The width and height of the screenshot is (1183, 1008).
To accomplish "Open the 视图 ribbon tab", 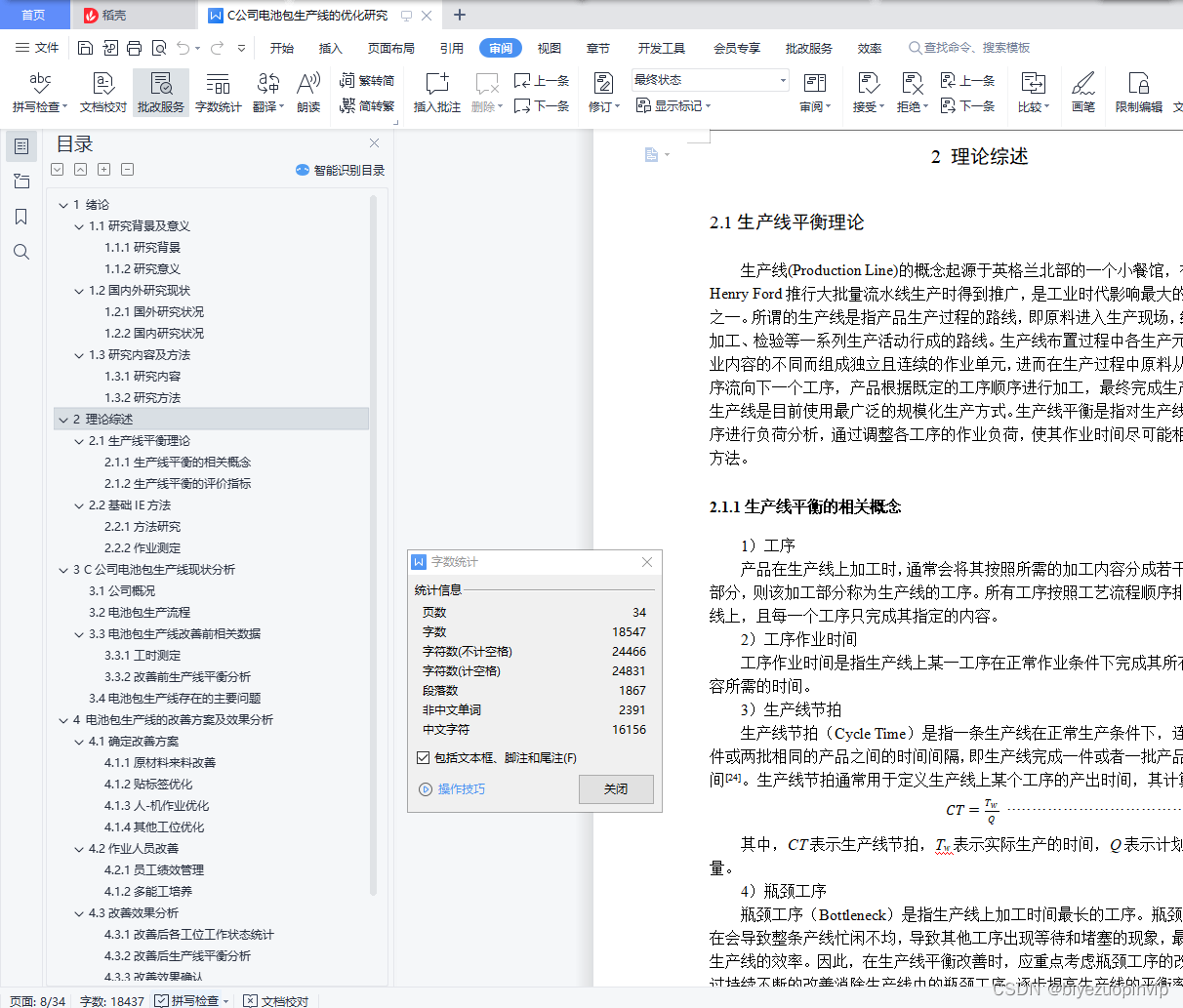I will pos(550,48).
